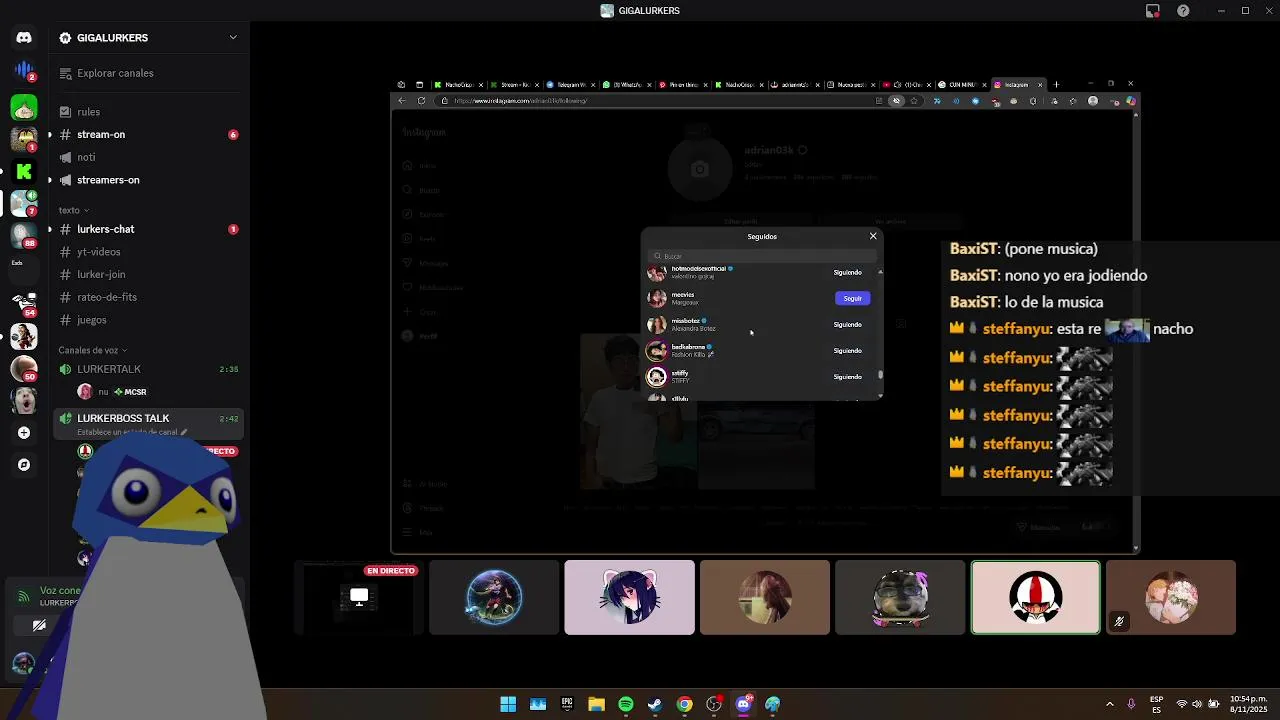
Task: Switch to WhatsApp browser tab
Action: [625, 85]
